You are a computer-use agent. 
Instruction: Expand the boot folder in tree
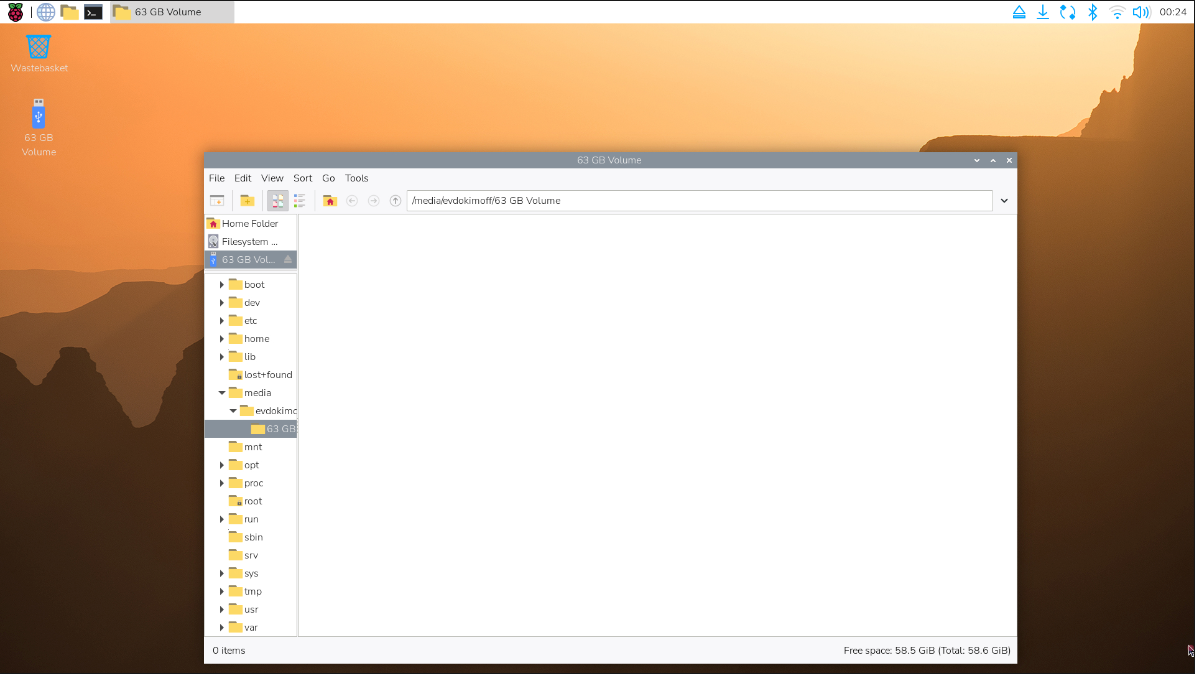pos(222,285)
